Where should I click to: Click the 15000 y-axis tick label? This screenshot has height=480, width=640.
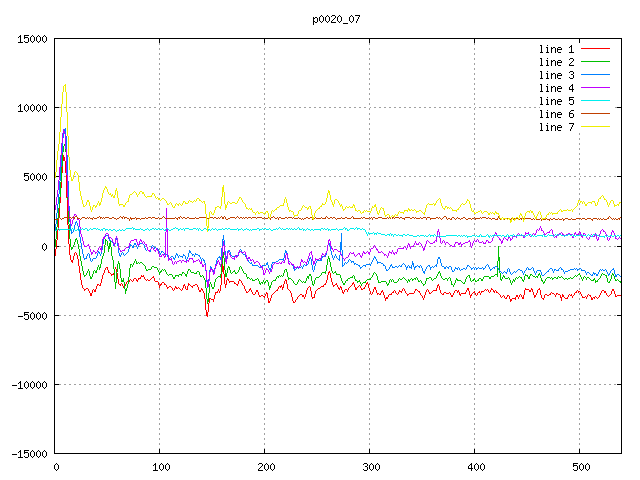coord(30,39)
